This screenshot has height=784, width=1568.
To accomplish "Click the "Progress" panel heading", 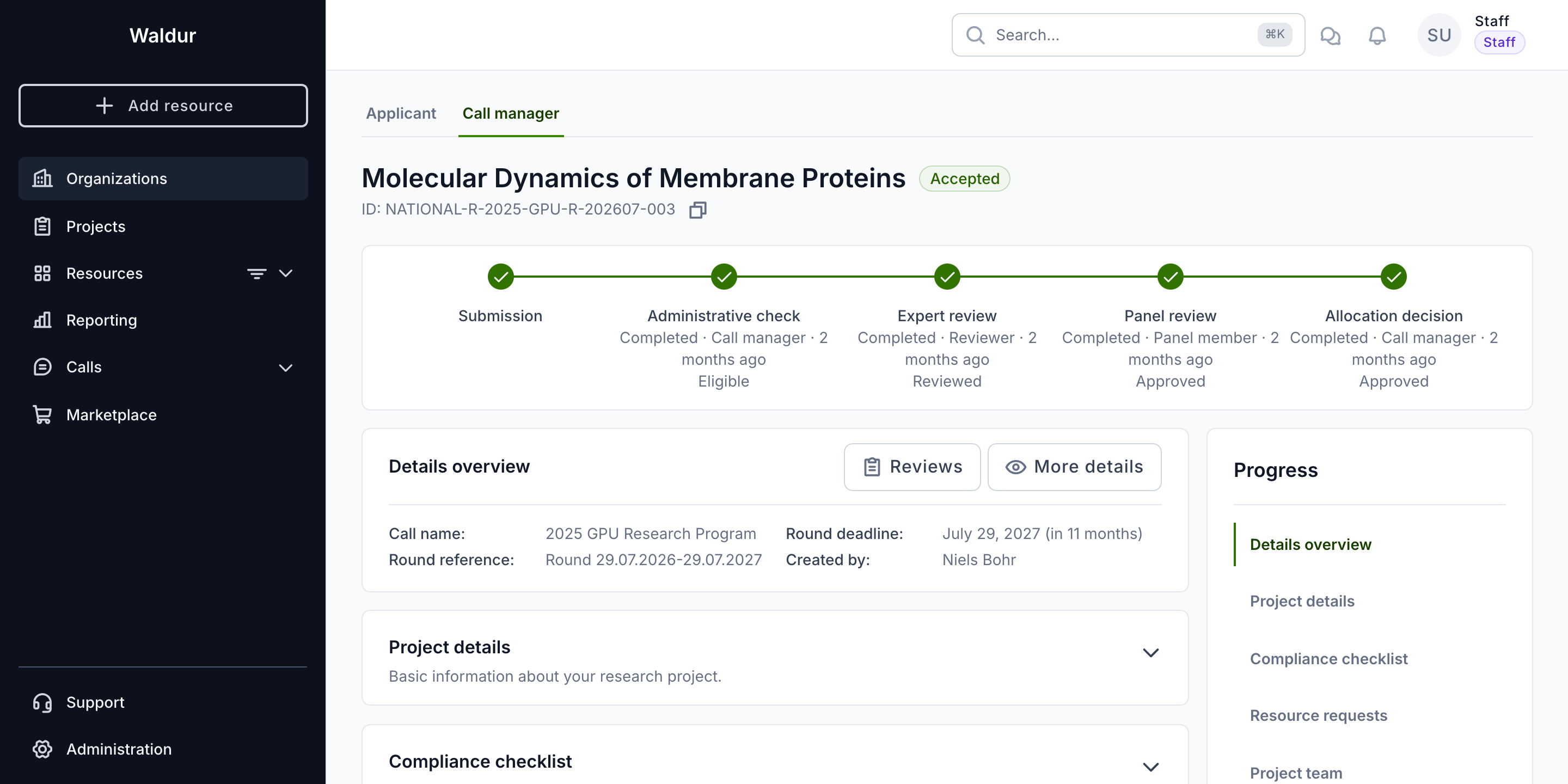I will click(1275, 470).
